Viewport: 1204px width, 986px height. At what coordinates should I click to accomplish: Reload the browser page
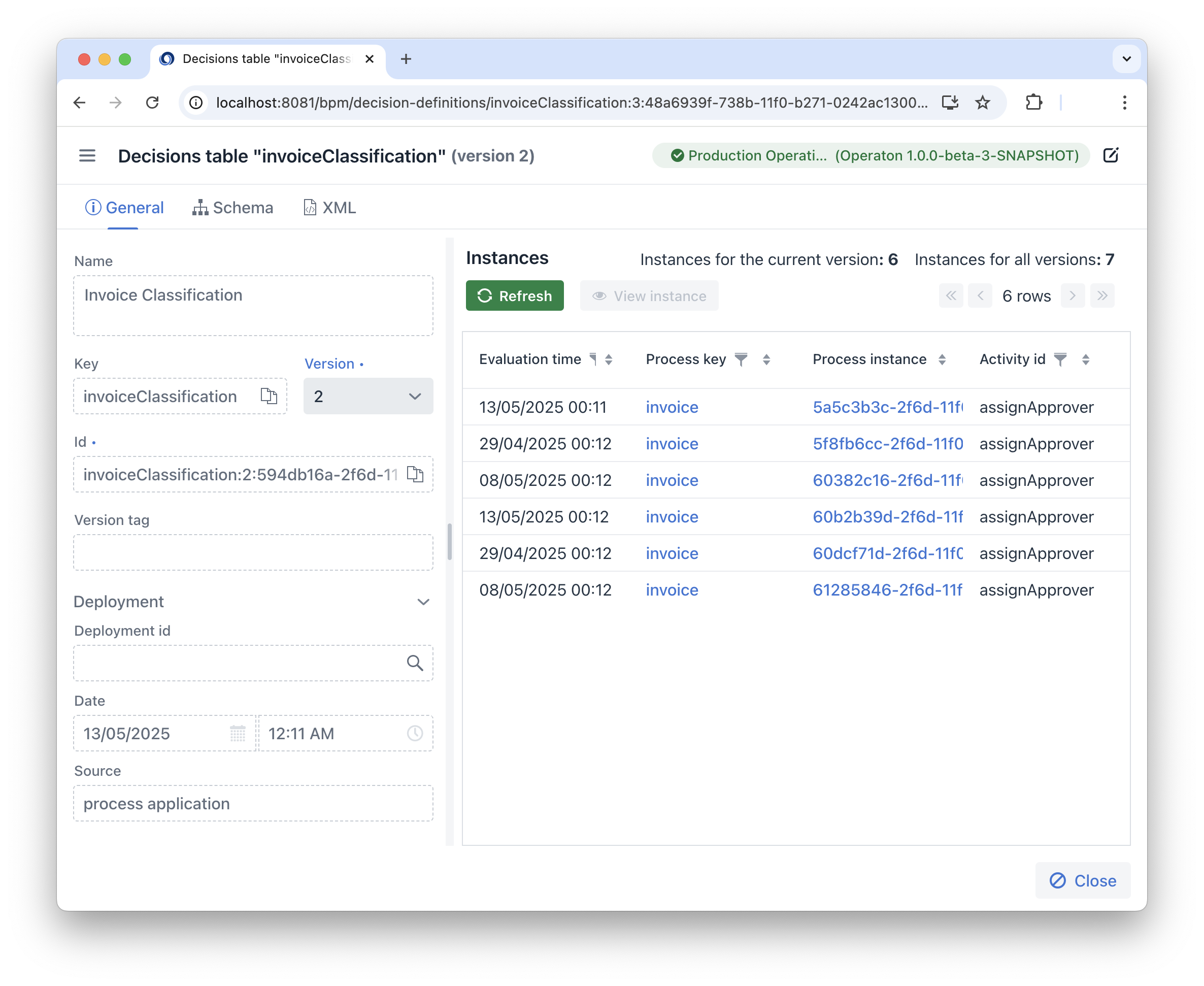[152, 103]
